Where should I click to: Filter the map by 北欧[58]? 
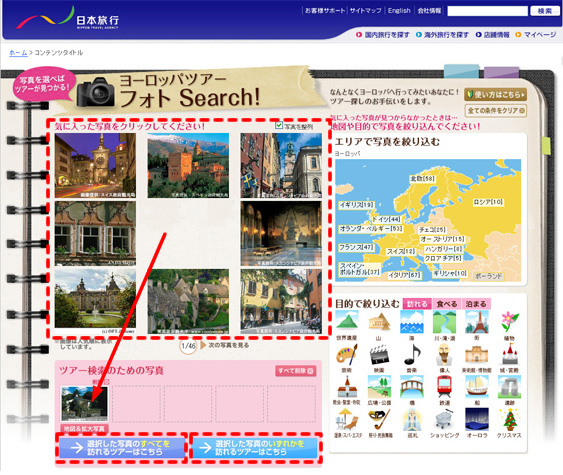(x=422, y=178)
